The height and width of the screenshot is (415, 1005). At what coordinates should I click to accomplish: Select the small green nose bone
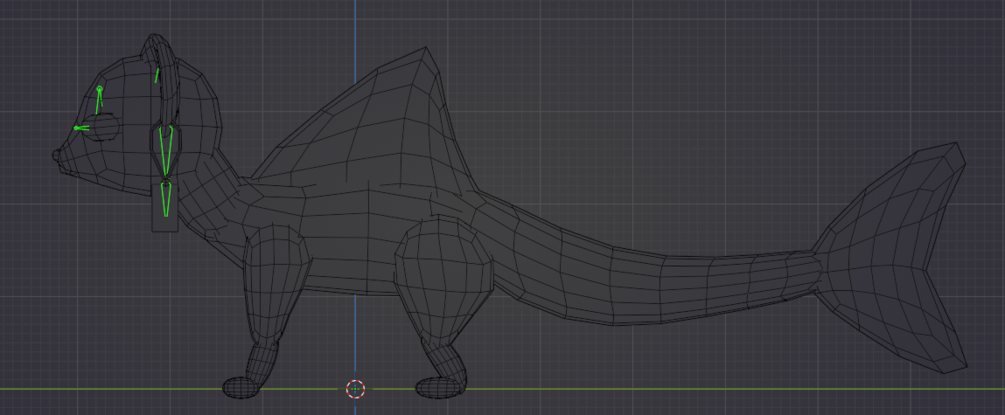(81, 128)
